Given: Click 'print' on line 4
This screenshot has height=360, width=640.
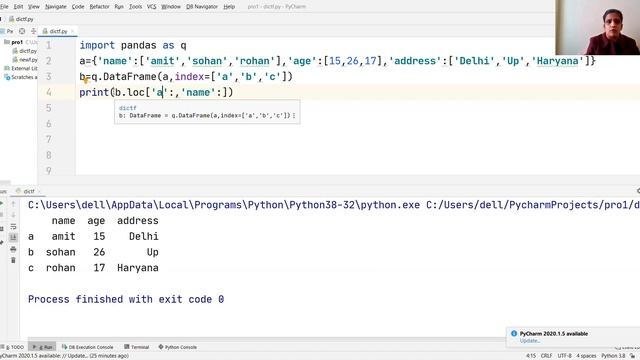Looking at the screenshot, I should (x=94, y=92).
